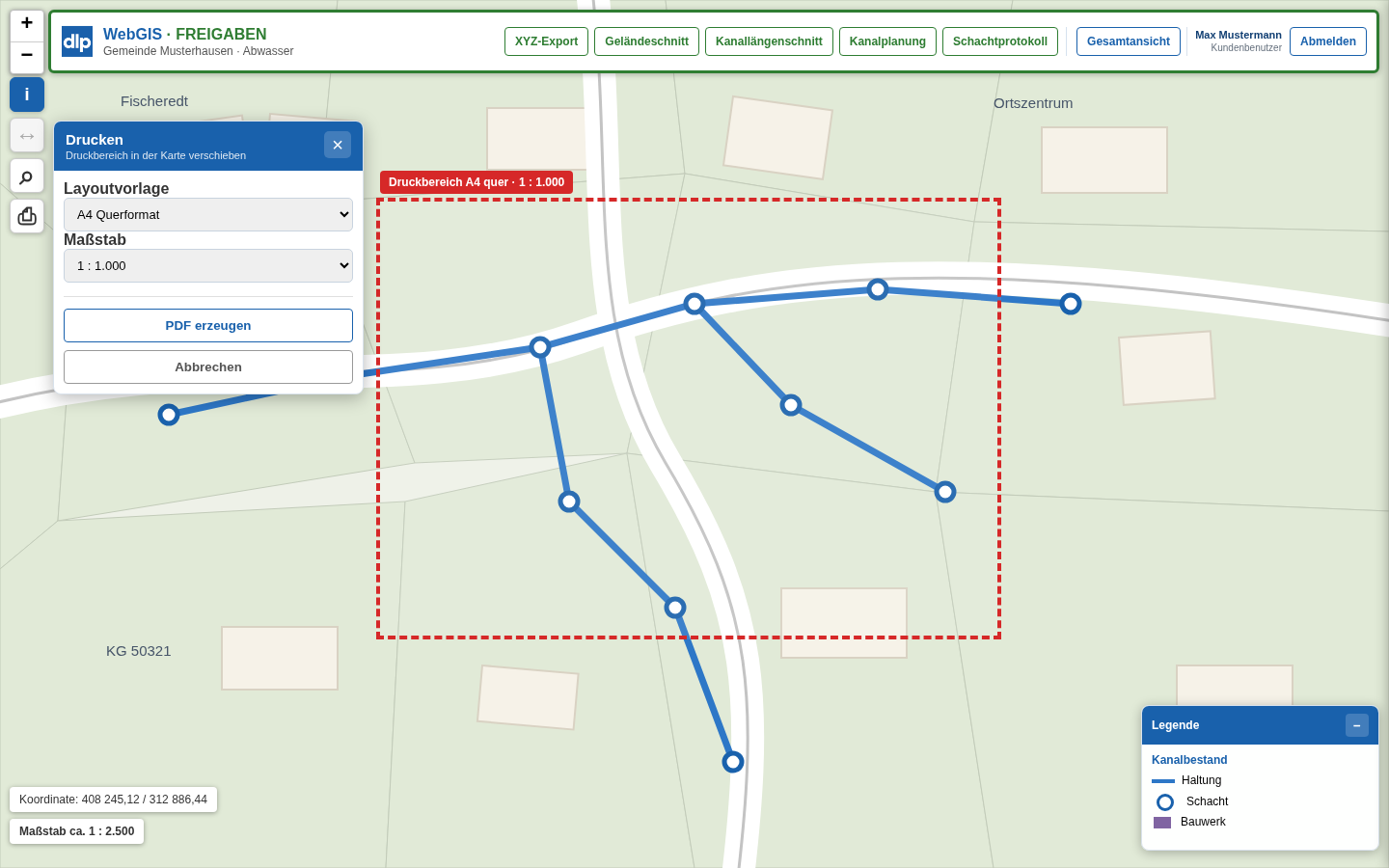Viewport: 1389px width, 868px height.
Task: Click the print tool icon
Action: (27, 216)
